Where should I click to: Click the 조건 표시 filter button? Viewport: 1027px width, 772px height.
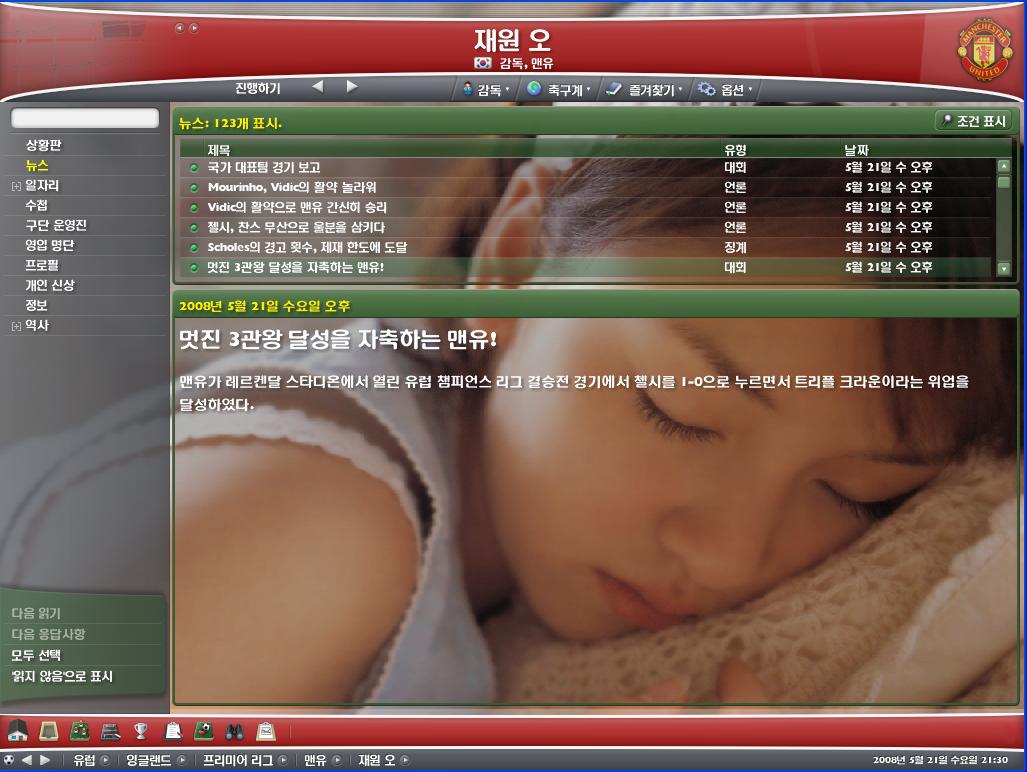coord(972,121)
